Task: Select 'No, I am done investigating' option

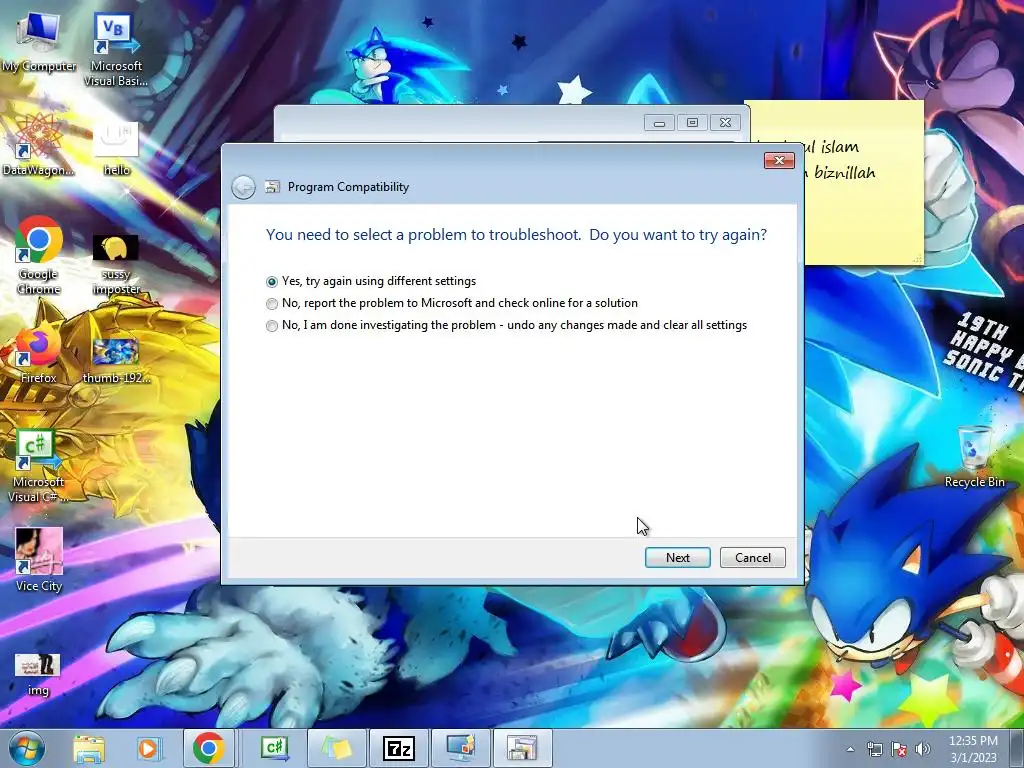Action: (x=507, y=325)
